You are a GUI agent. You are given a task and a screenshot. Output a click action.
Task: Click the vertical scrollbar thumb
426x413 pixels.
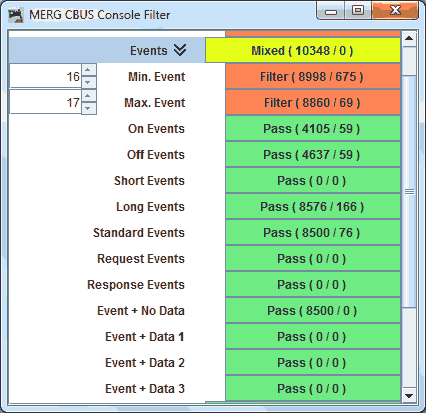[x=409, y=191]
